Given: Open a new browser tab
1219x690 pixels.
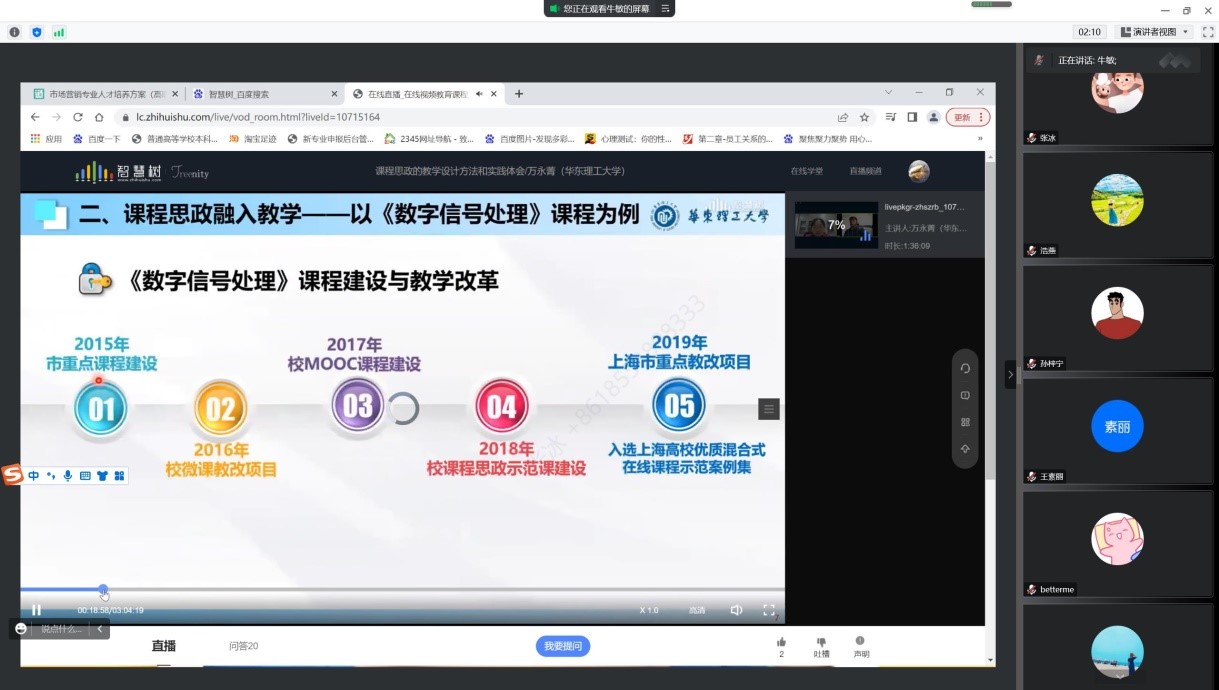Looking at the screenshot, I should point(519,94).
